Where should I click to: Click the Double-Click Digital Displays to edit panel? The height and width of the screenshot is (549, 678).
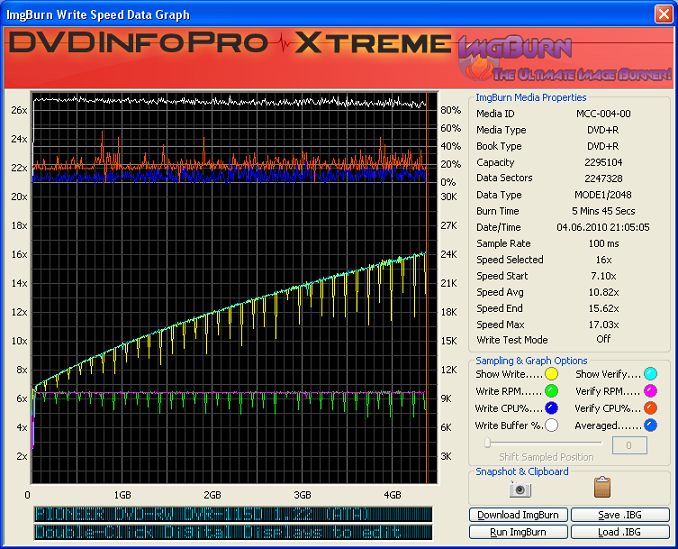pyautogui.click(x=233, y=532)
